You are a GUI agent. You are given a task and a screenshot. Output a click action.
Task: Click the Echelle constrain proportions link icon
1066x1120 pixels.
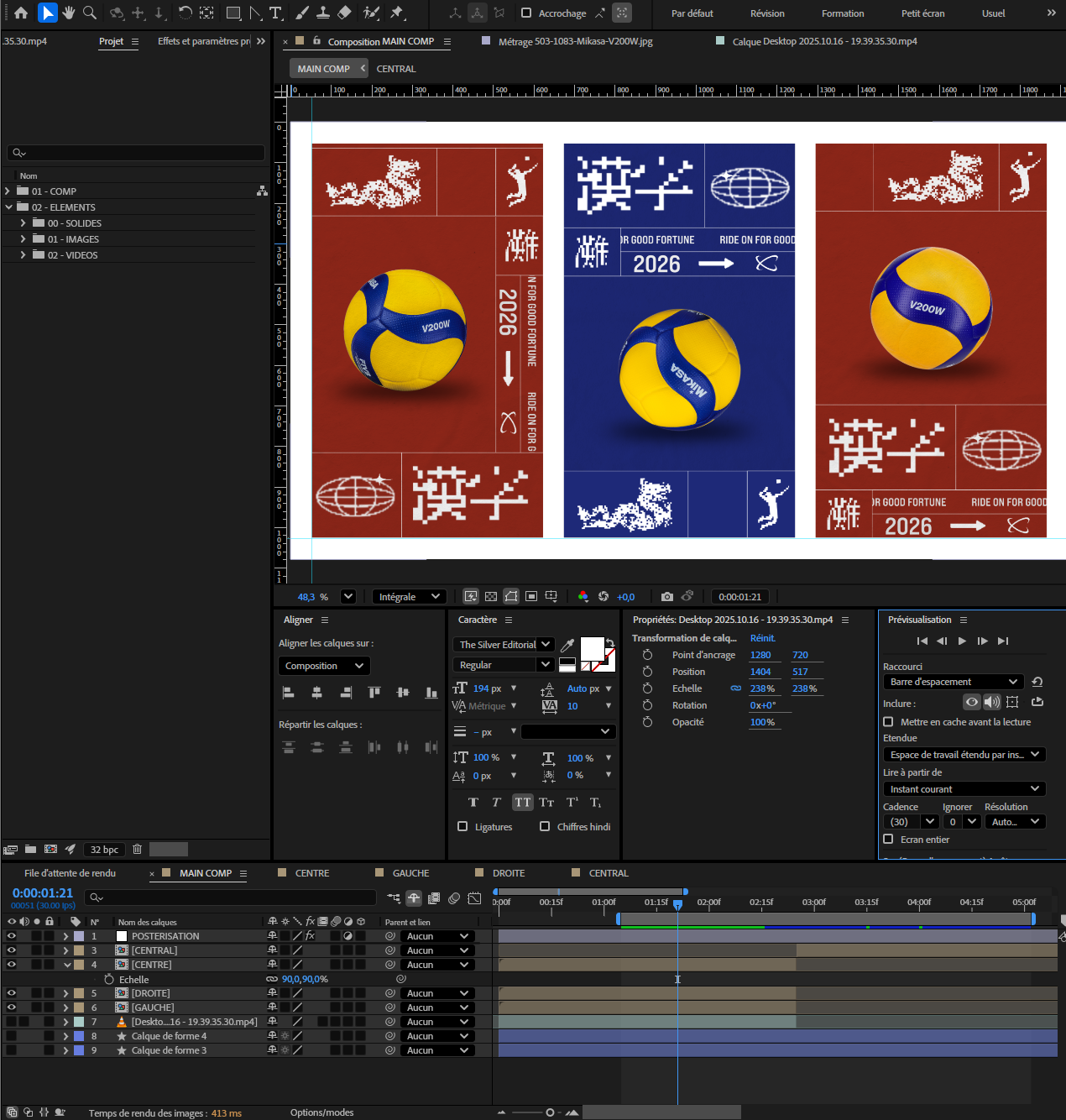pyautogui.click(x=736, y=688)
